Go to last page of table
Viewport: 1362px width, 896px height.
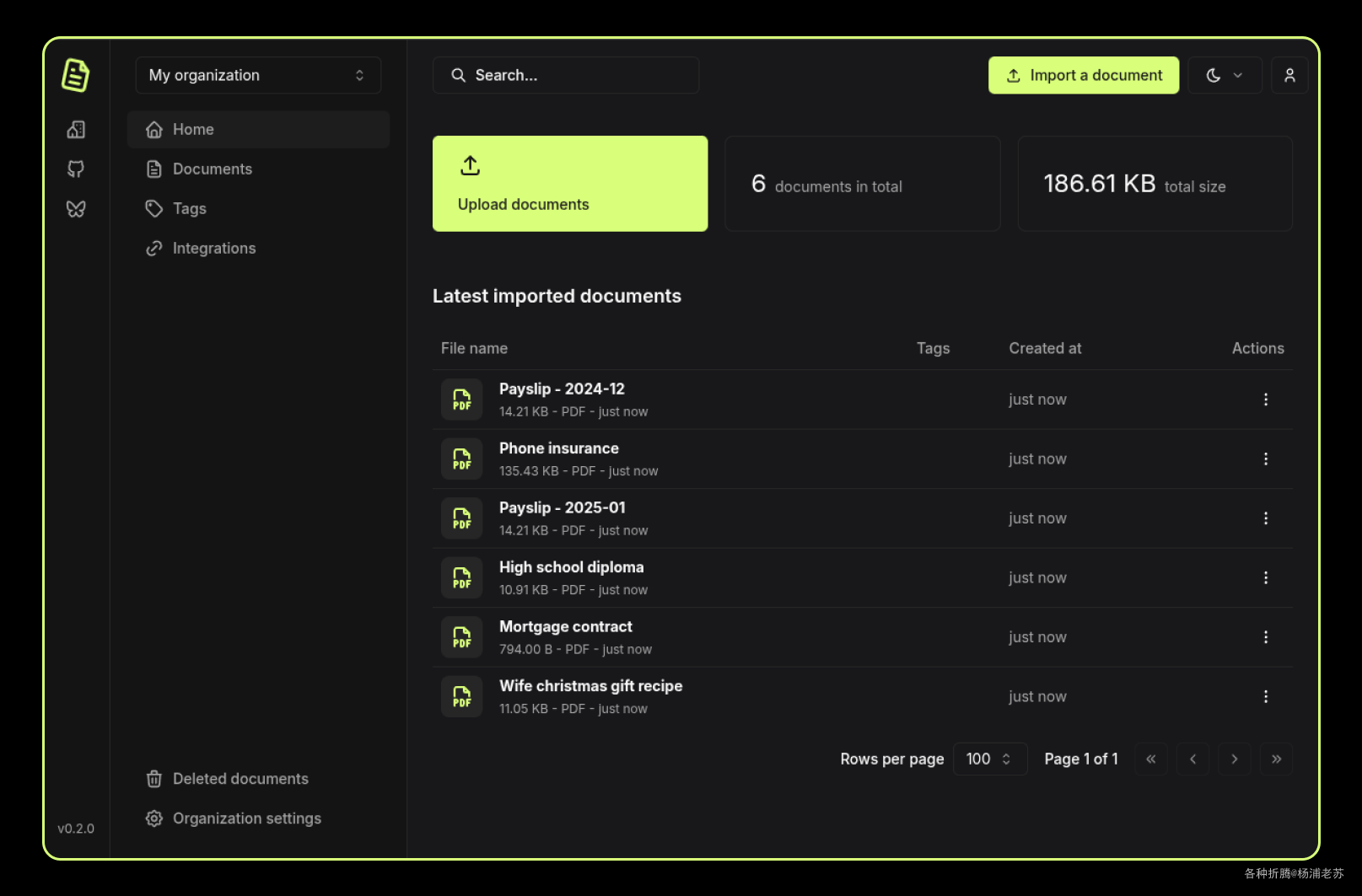click(x=1276, y=759)
